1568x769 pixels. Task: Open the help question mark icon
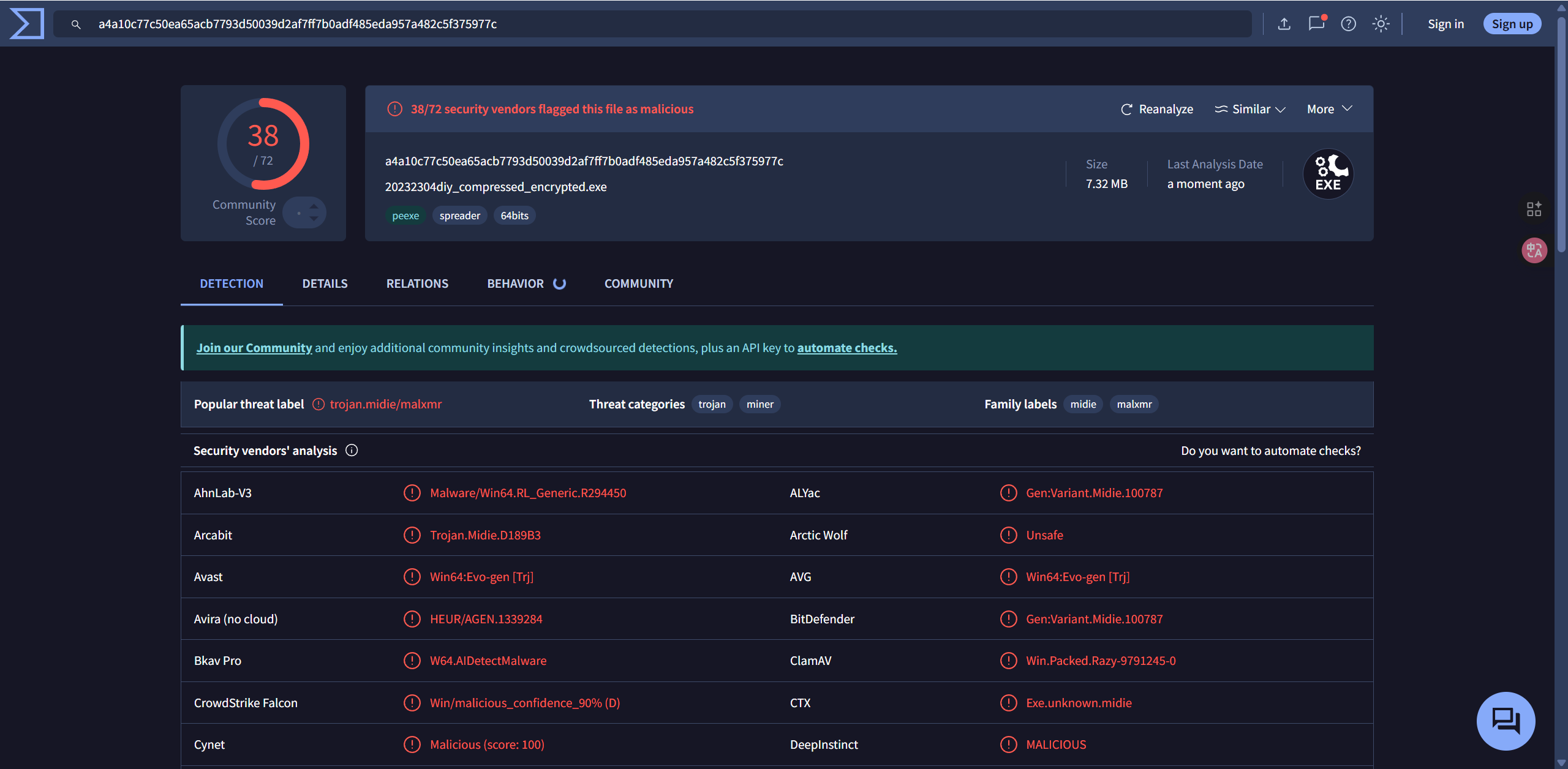coord(1348,24)
